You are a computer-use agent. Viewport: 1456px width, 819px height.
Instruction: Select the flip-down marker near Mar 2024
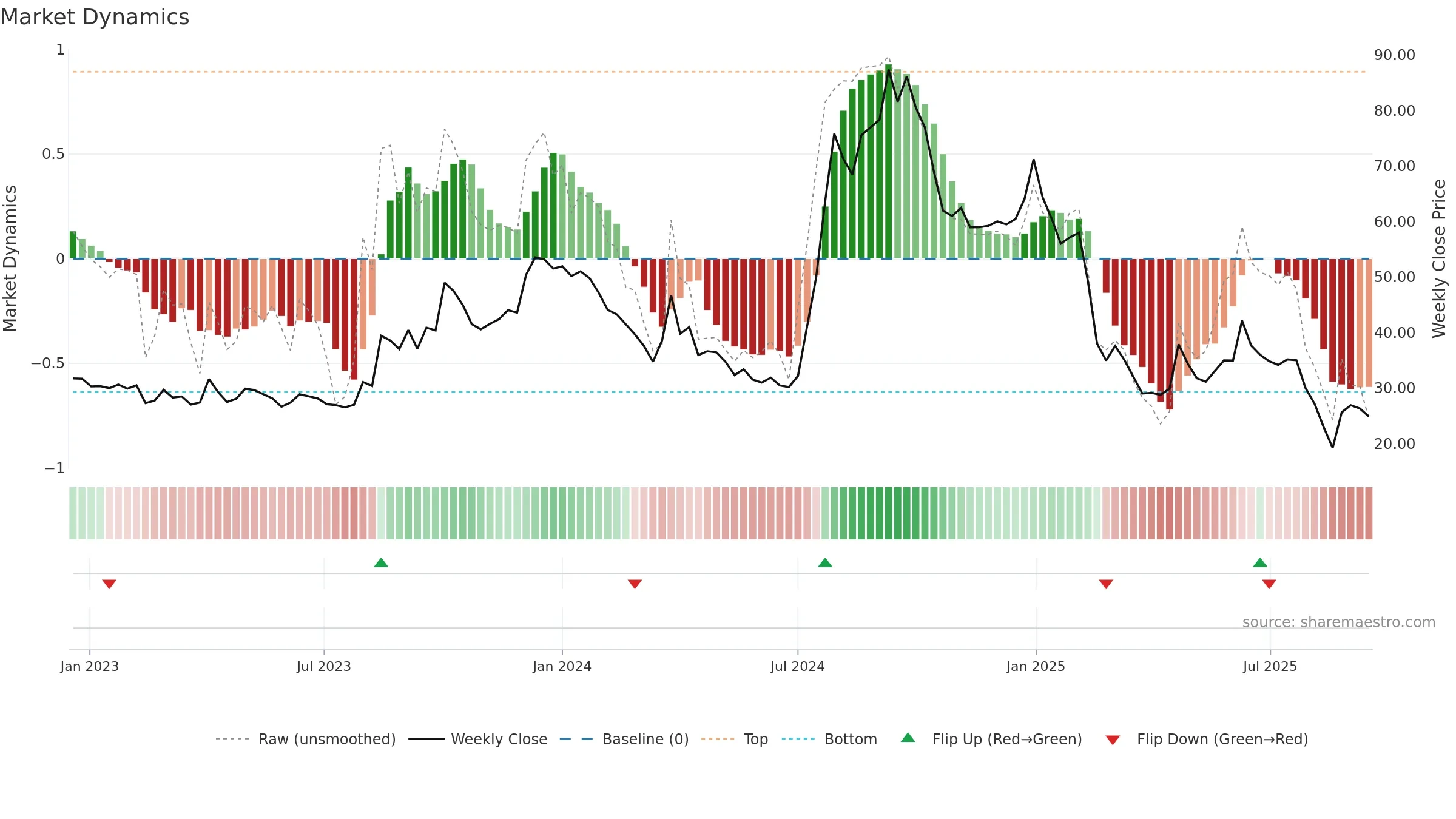(x=635, y=584)
